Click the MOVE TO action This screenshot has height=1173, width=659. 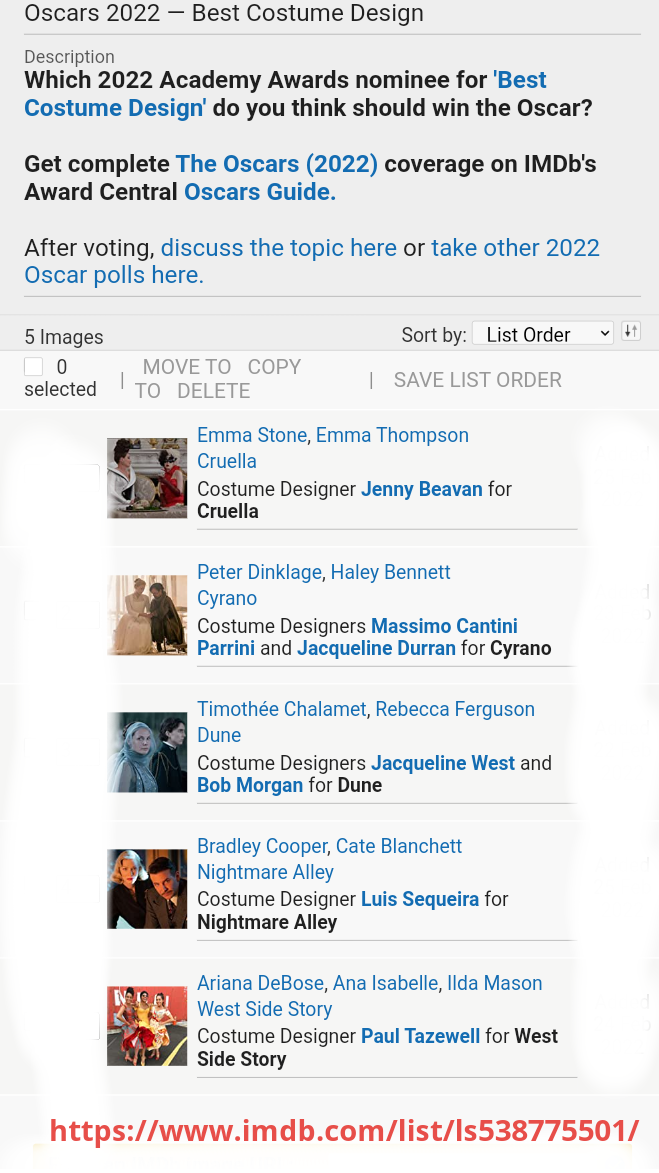pyautogui.click(x=187, y=367)
